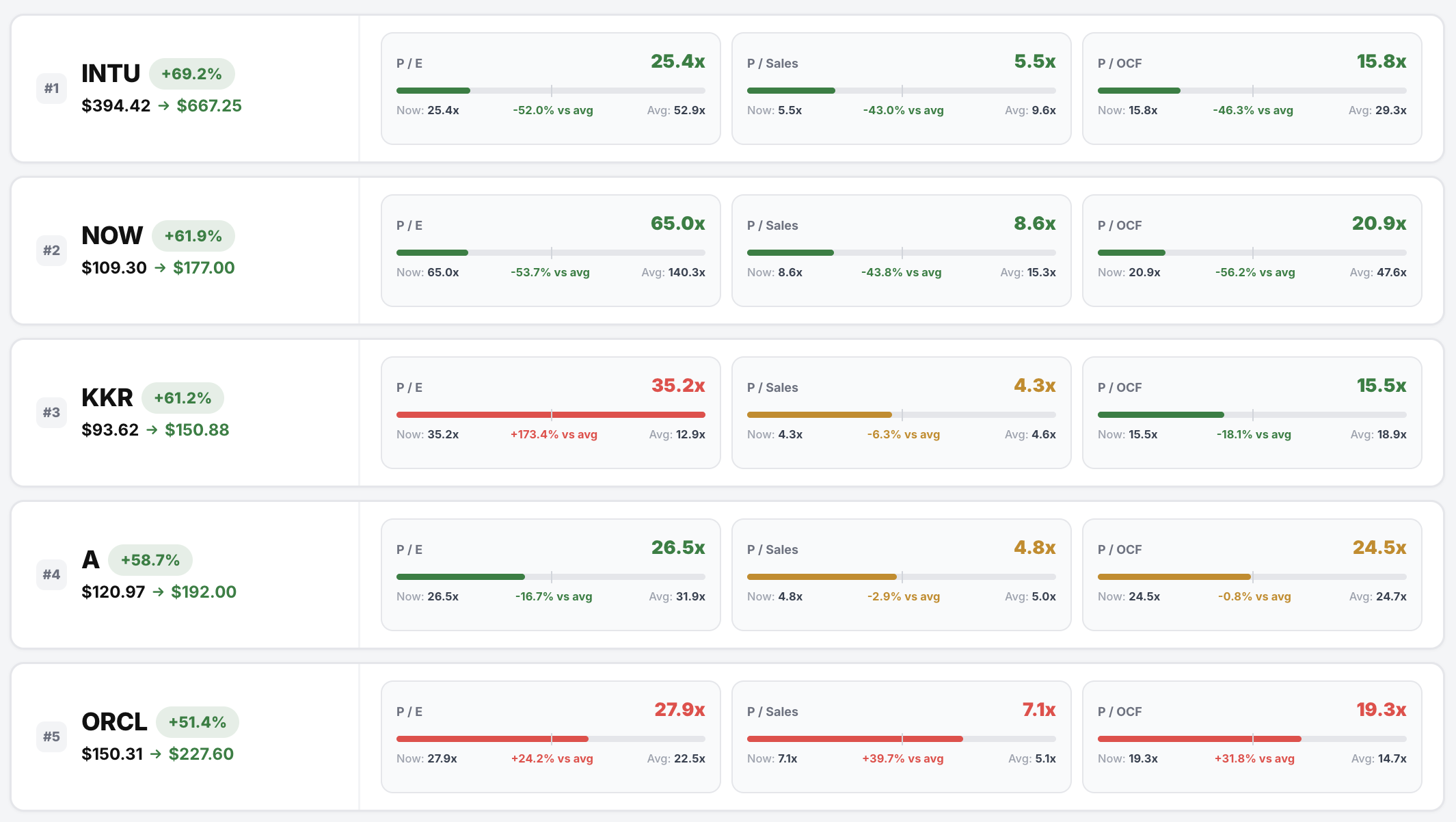
Task: Select the #5 rank badge for ORCL
Action: [x=51, y=737]
